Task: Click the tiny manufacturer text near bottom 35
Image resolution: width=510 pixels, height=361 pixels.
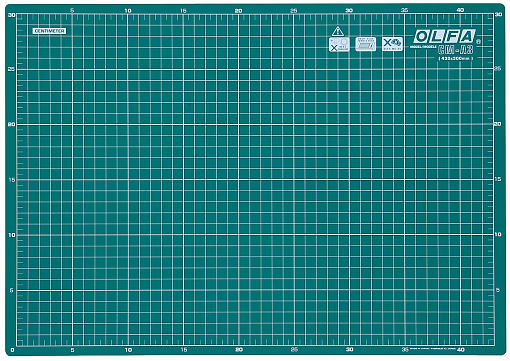Action: (432, 348)
